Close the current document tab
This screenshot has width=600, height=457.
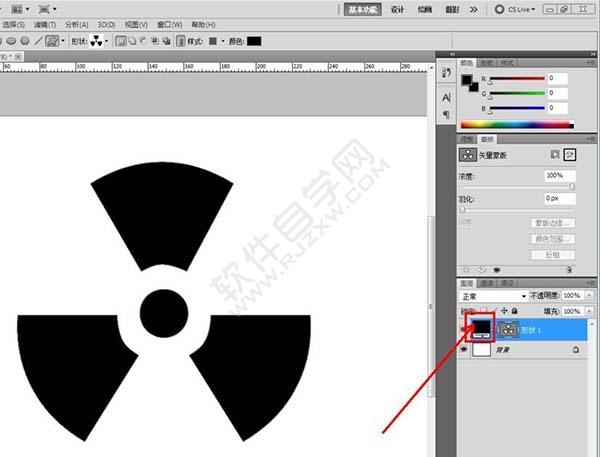18,57
